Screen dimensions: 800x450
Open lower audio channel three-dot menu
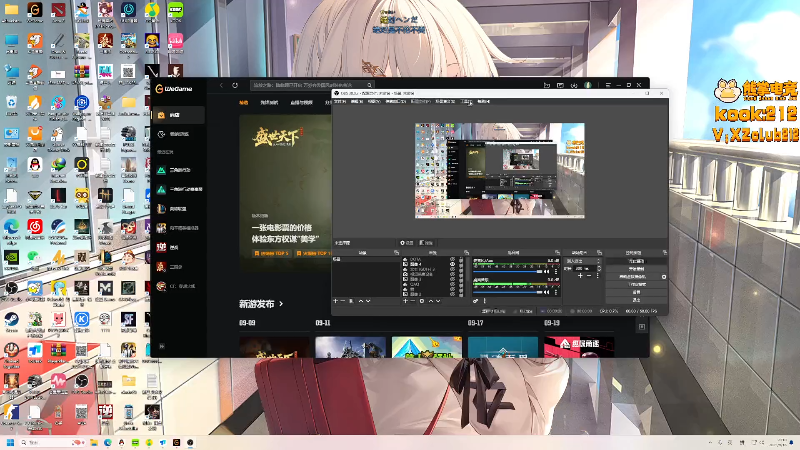click(556, 292)
